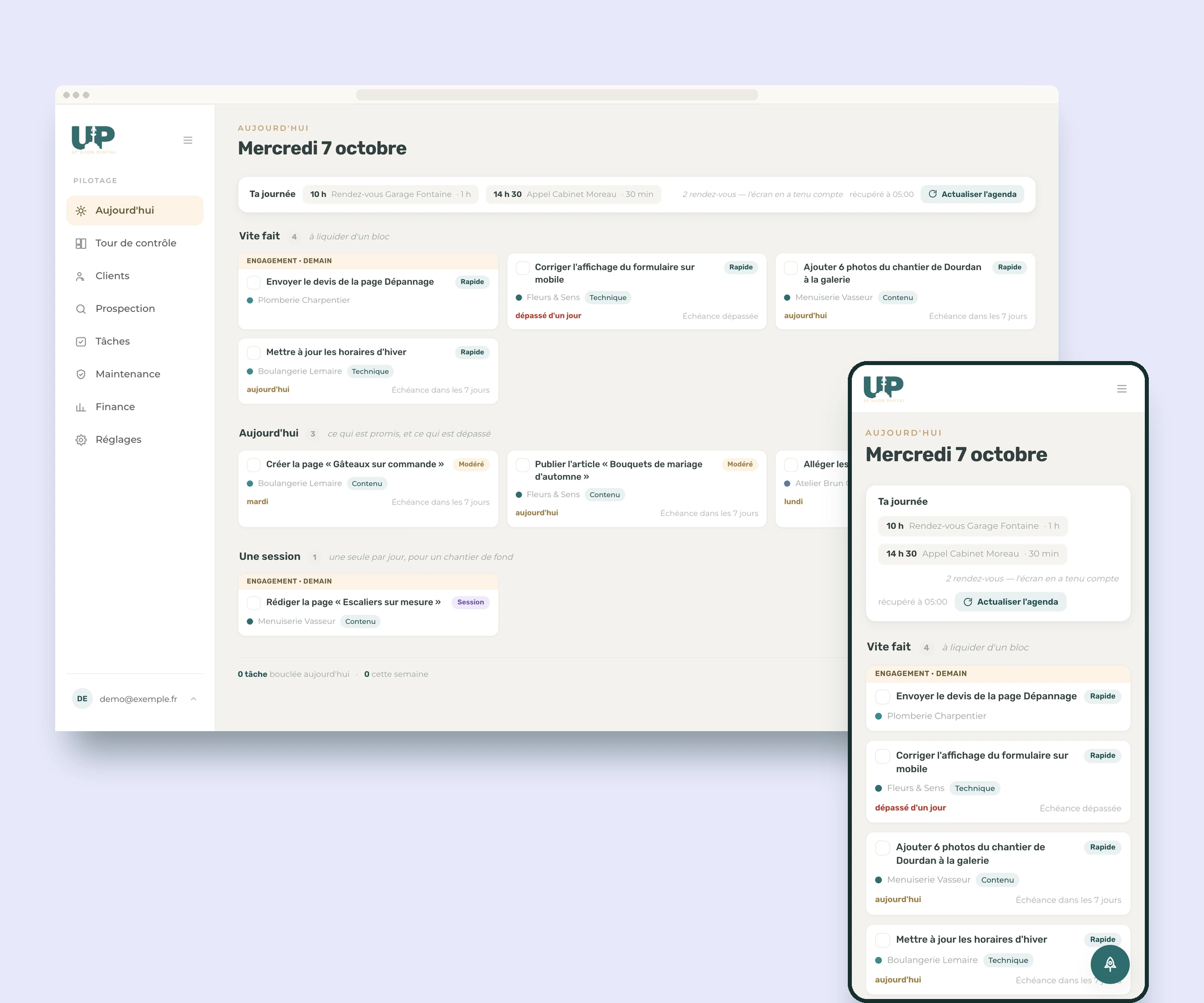Image resolution: width=1204 pixels, height=1003 pixels.
Task: Open the Prospection section
Action: (x=135, y=308)
